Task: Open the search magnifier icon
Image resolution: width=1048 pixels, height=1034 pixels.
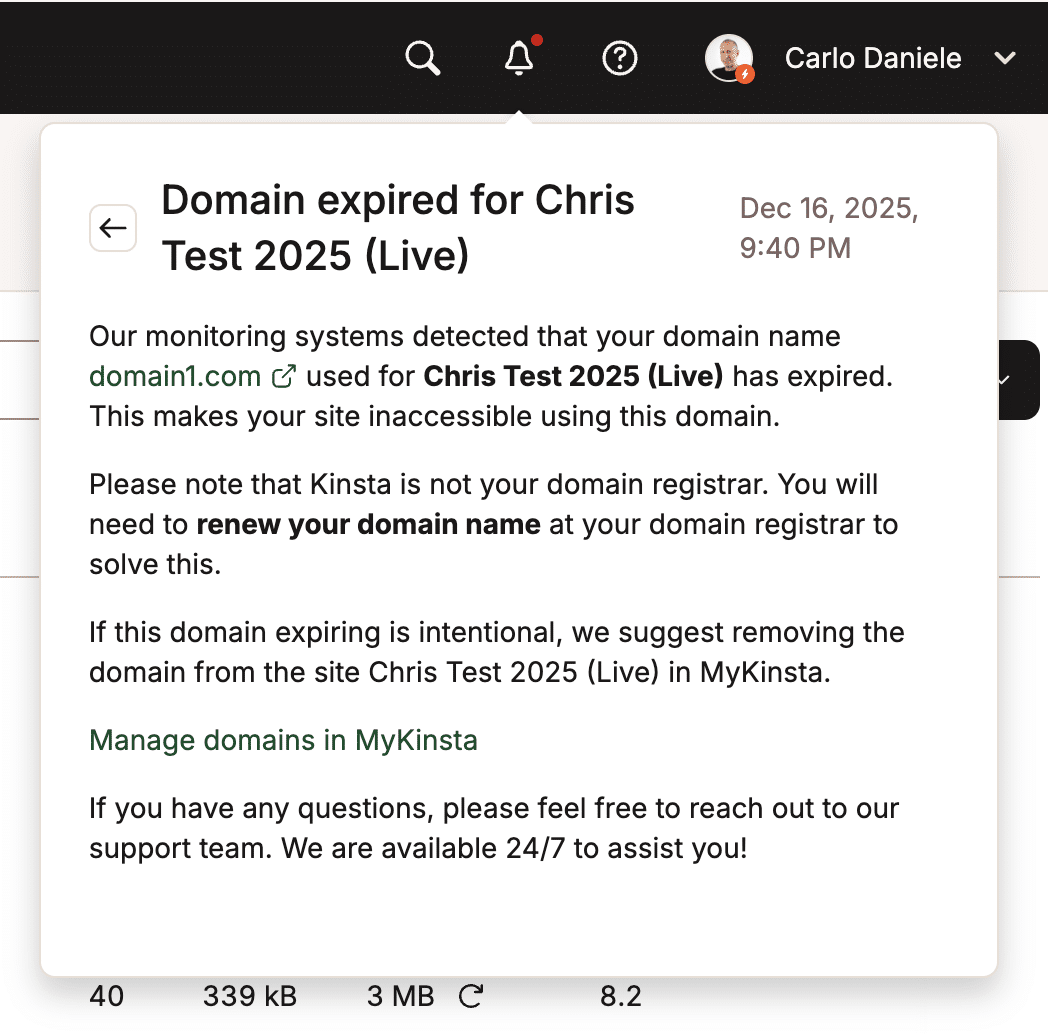Action: [422, 57]
